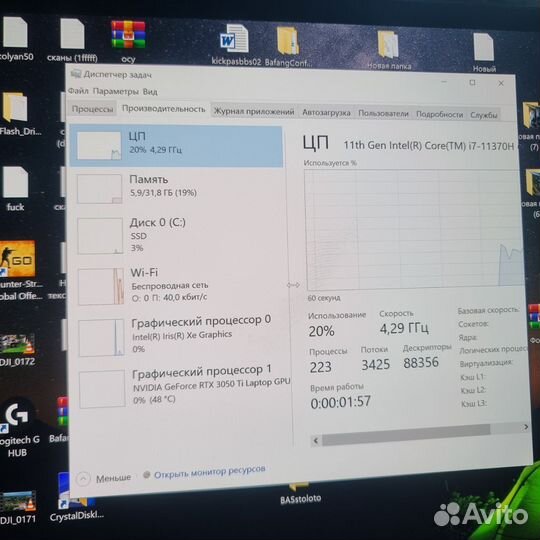Open the Вид menu

150,92
